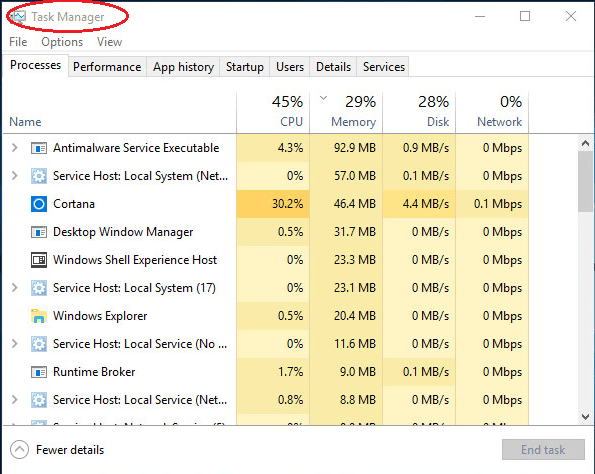The image size is (595, 474).
Task: Click the Fewer details link text
Action: pos(70,450)
